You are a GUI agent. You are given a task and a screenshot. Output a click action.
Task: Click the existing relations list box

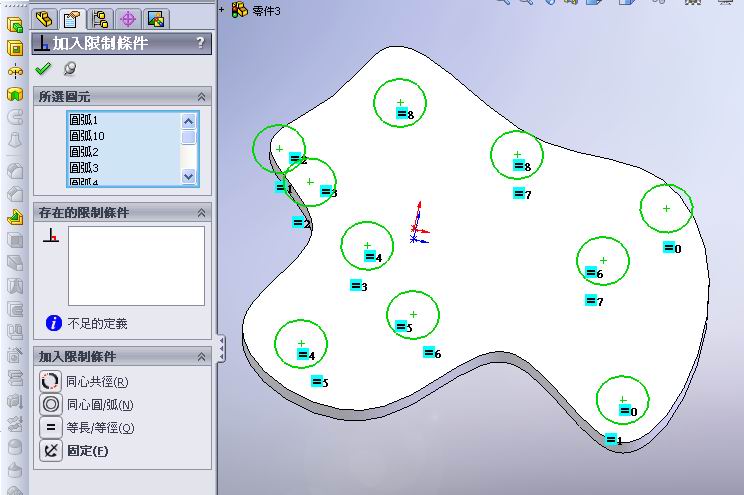[x=136, y=266]
